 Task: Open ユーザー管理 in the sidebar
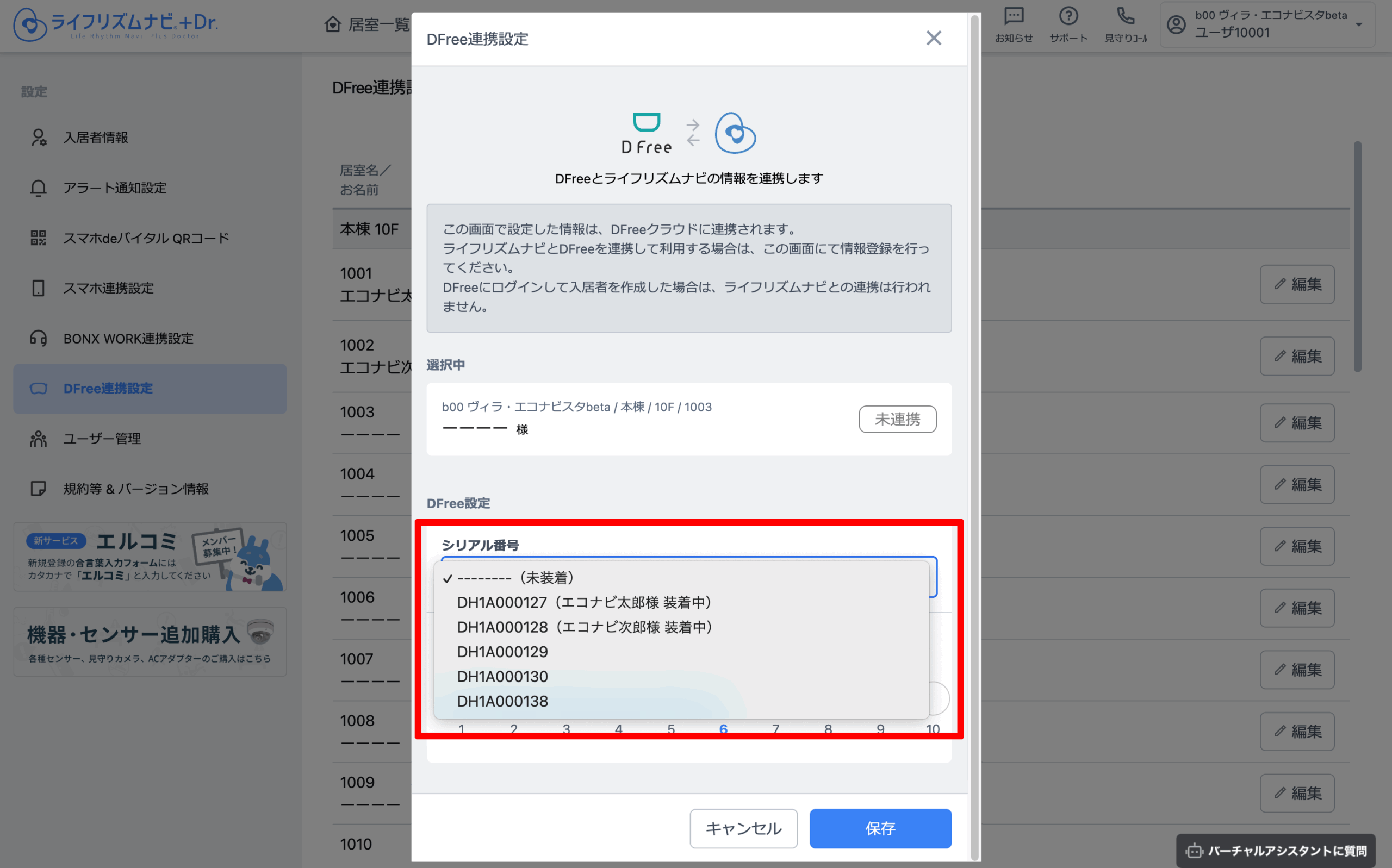pos(150,439)
